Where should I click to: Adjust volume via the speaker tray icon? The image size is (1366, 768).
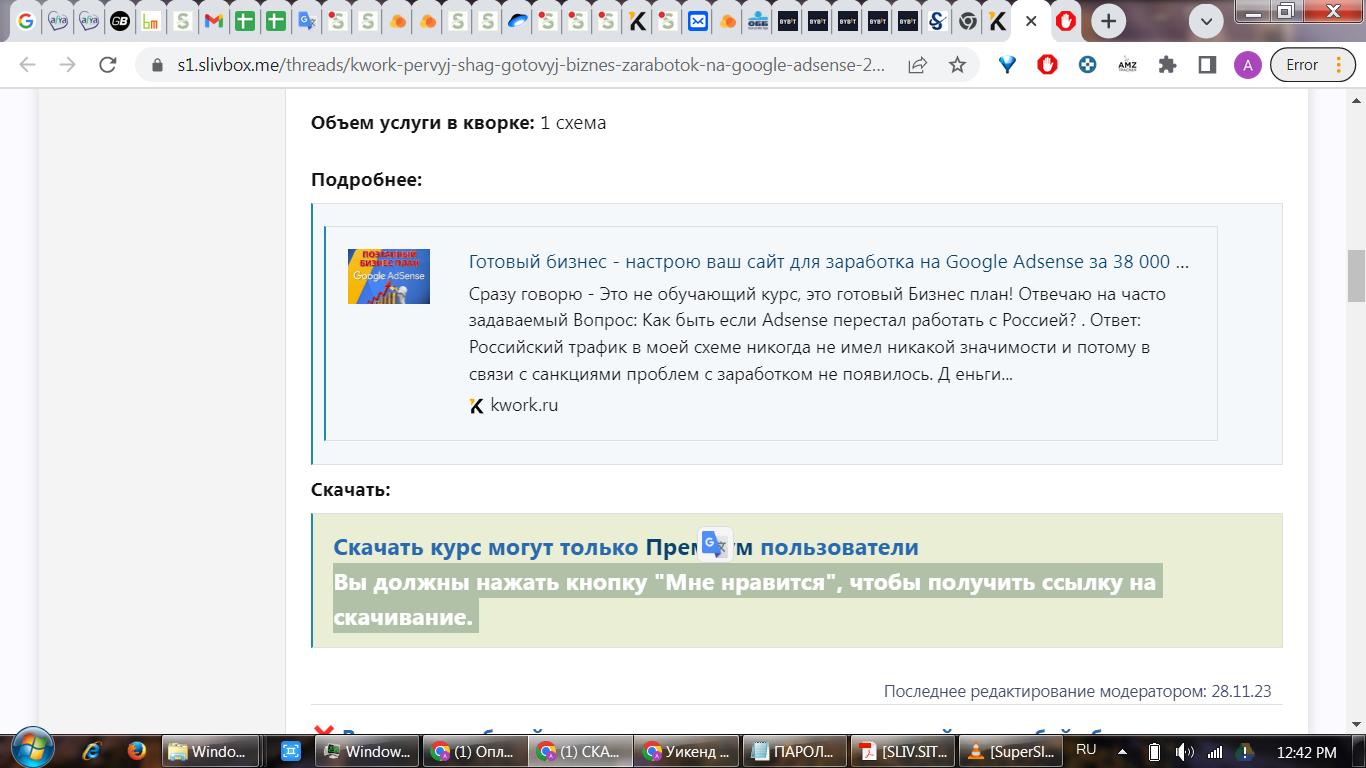coord(1185,751)
